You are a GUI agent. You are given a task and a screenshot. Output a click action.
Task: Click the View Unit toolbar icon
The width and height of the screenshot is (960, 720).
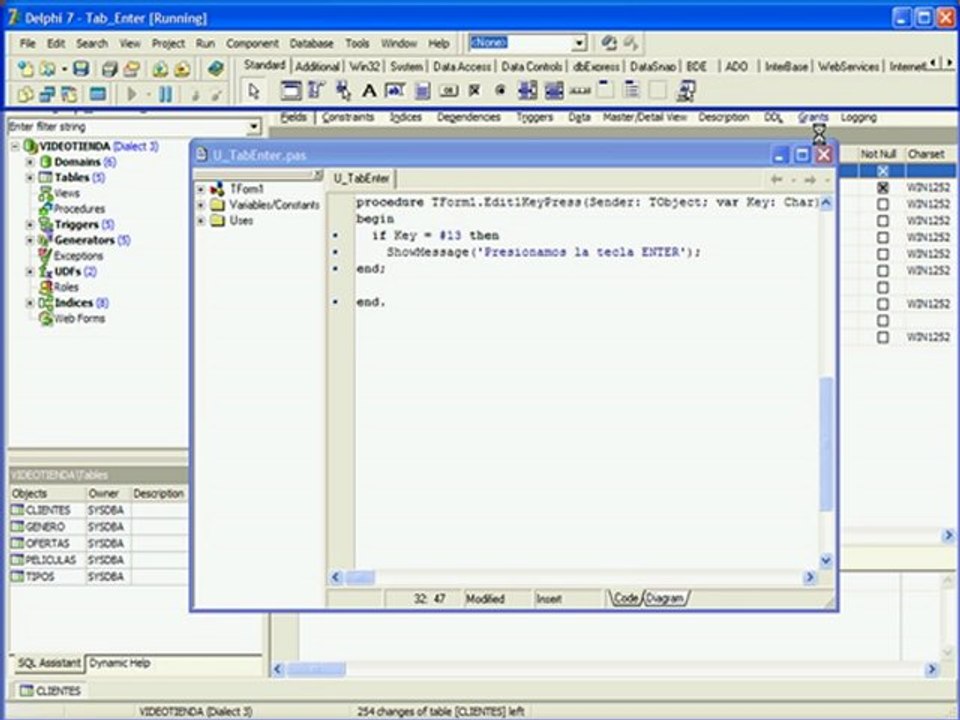[25, 94]
